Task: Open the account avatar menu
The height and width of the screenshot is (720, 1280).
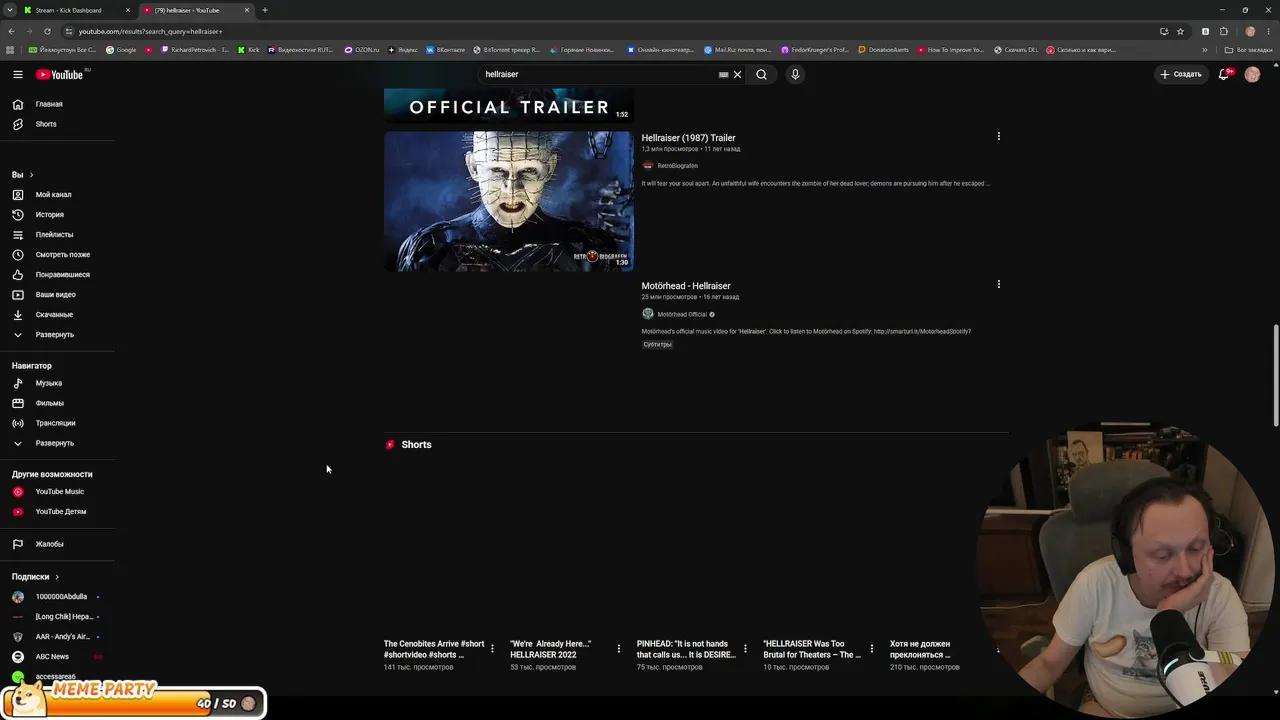Action: click(x=1252, y=74)
